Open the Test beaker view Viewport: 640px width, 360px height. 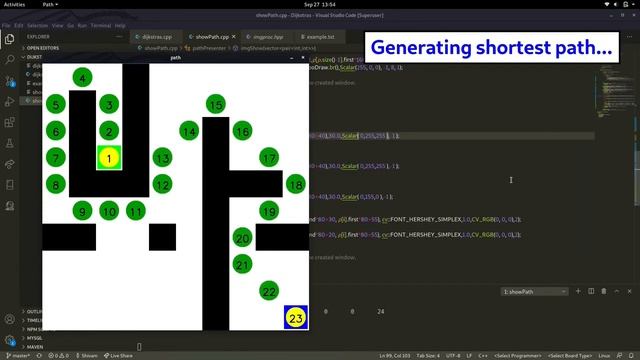[x=9, y=143]
